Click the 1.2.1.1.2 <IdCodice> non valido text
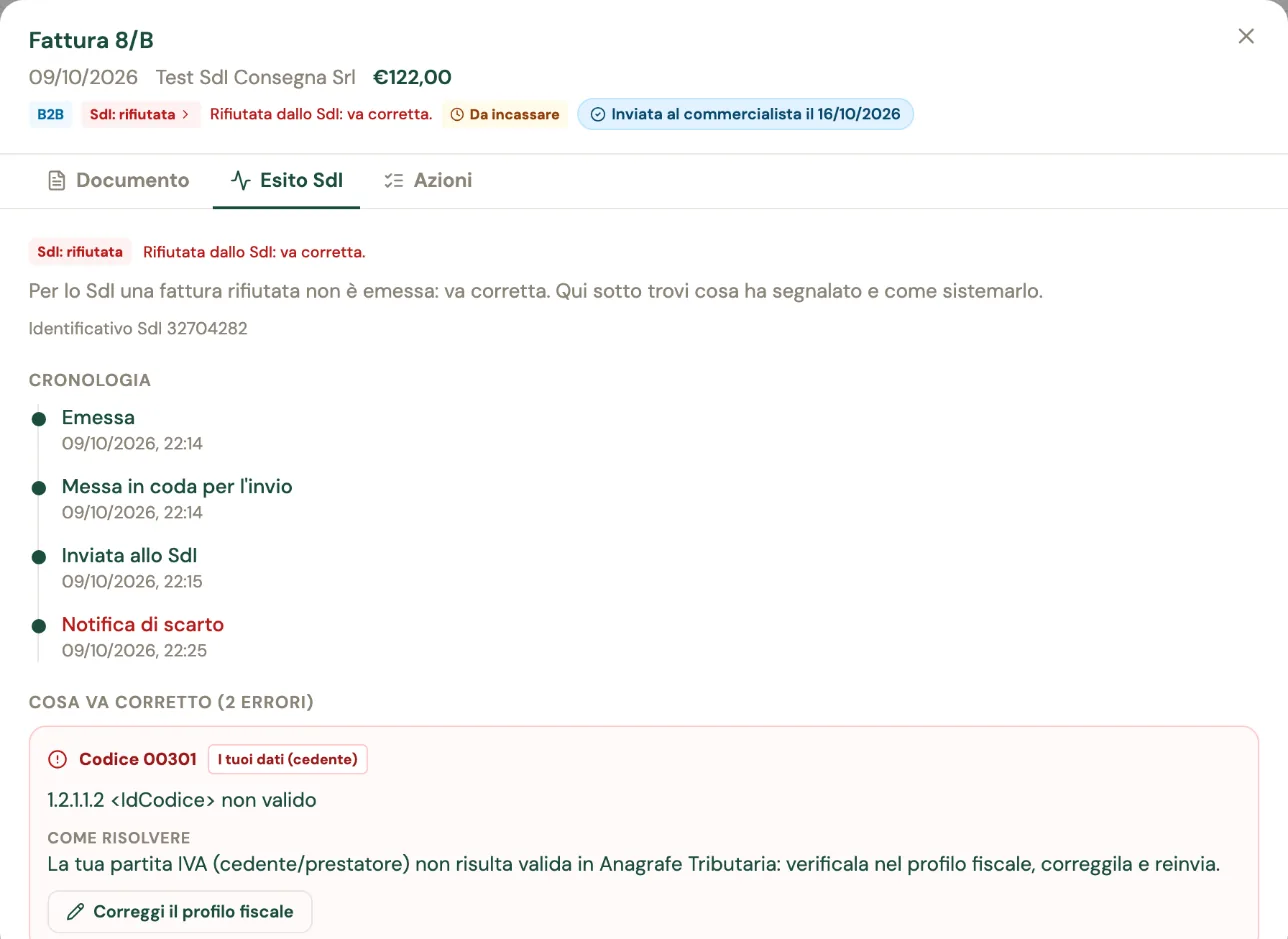Image resolution: width=1288 pixels, height=939 pixels. point(182,800)
